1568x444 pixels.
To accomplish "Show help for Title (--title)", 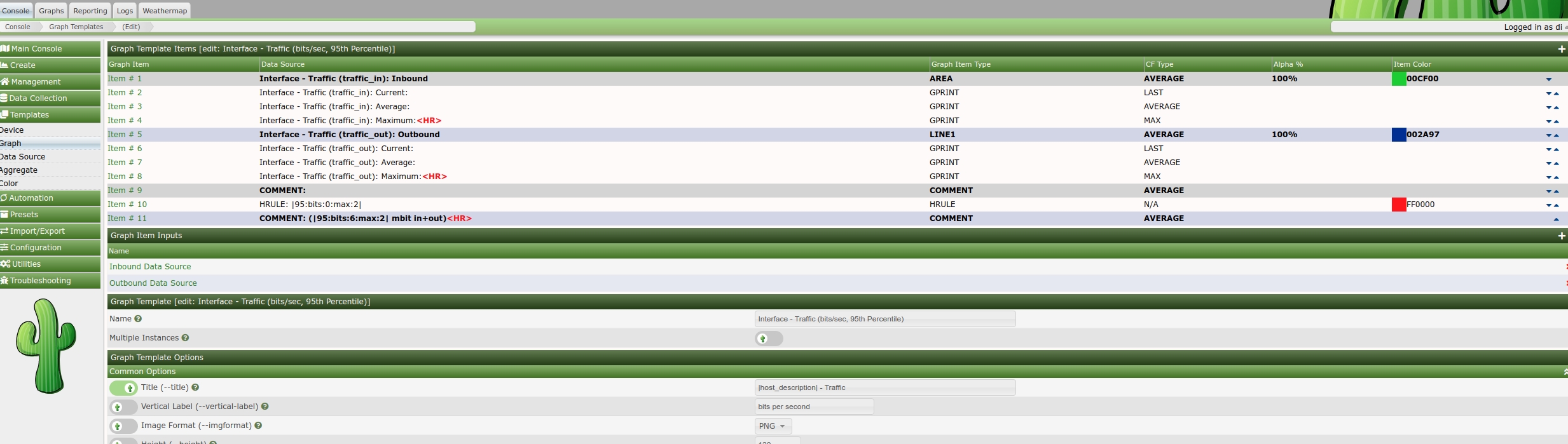I will 195,387.
